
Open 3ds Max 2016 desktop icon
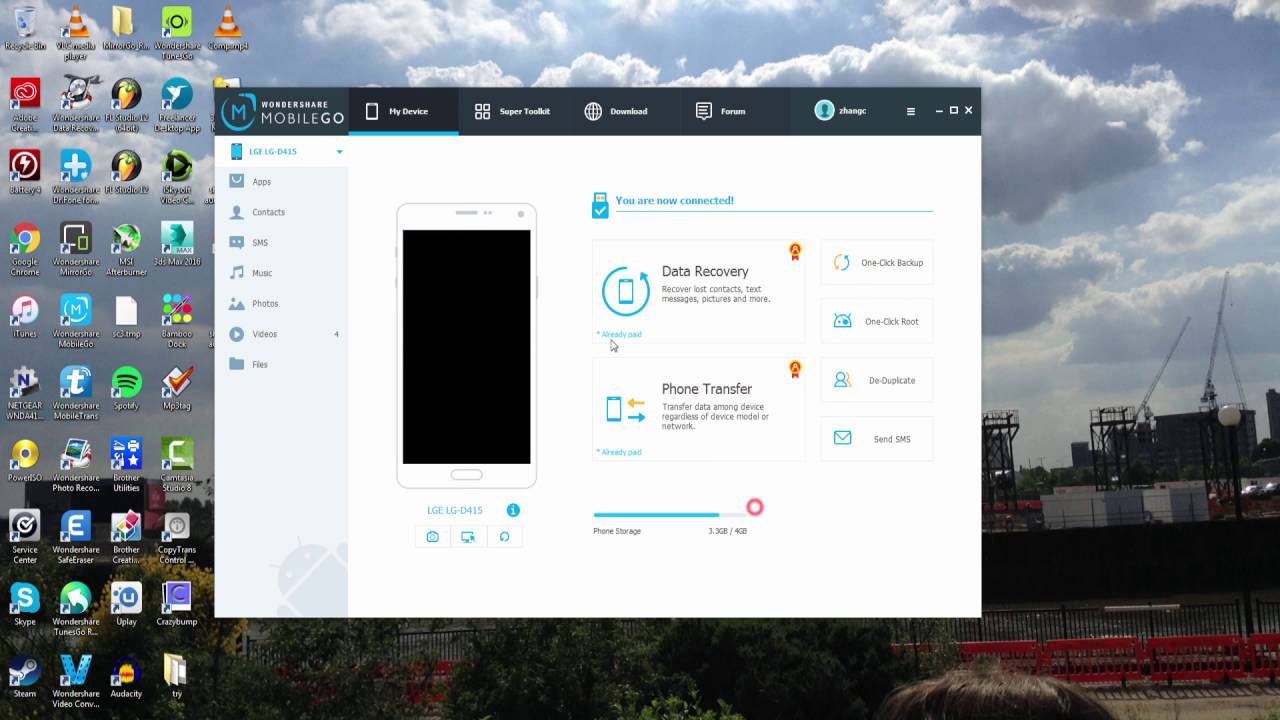click(177, 244)
